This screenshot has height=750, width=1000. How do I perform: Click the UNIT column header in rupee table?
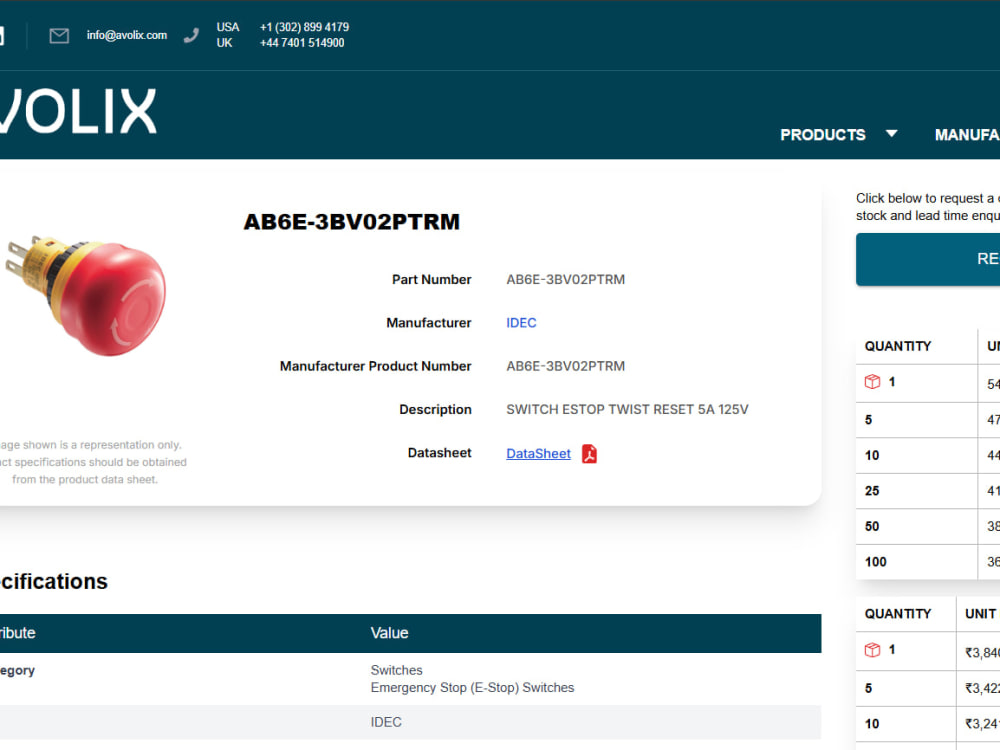coord(981,614)
